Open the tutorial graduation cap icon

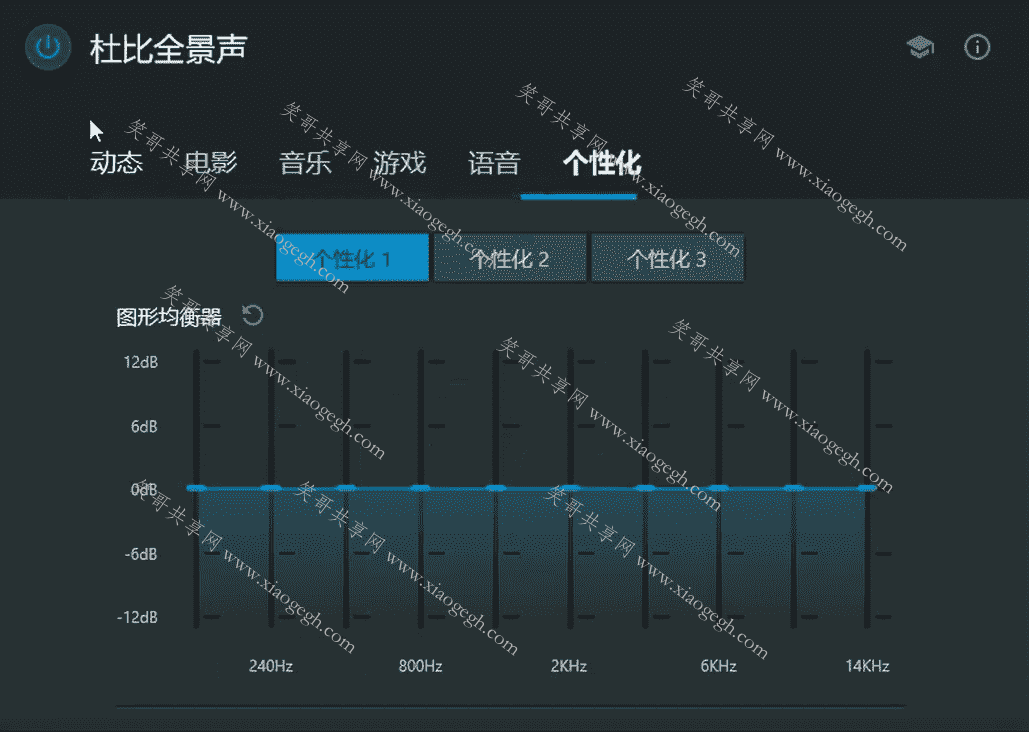pyautogui.click(x=920, y=47)
